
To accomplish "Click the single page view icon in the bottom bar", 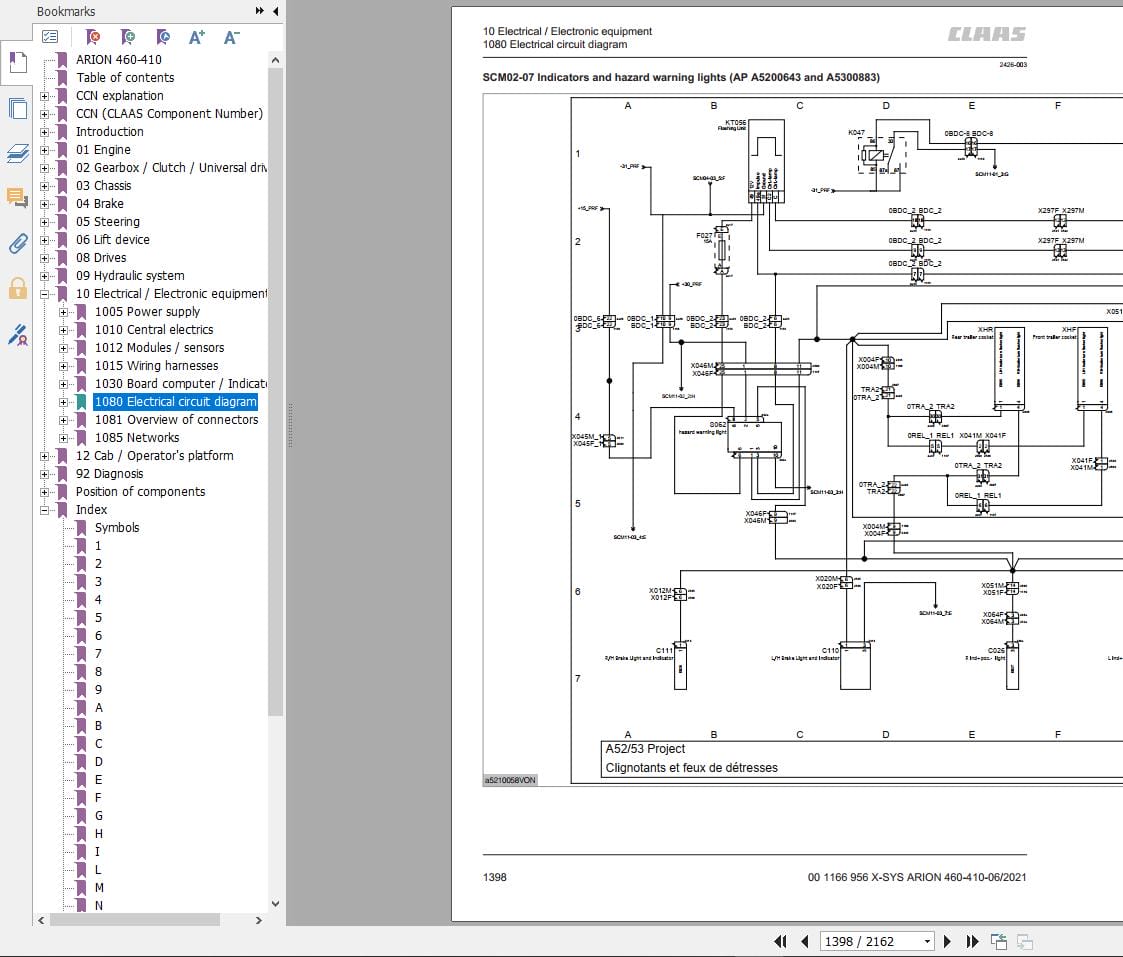I will click(998, 941).
